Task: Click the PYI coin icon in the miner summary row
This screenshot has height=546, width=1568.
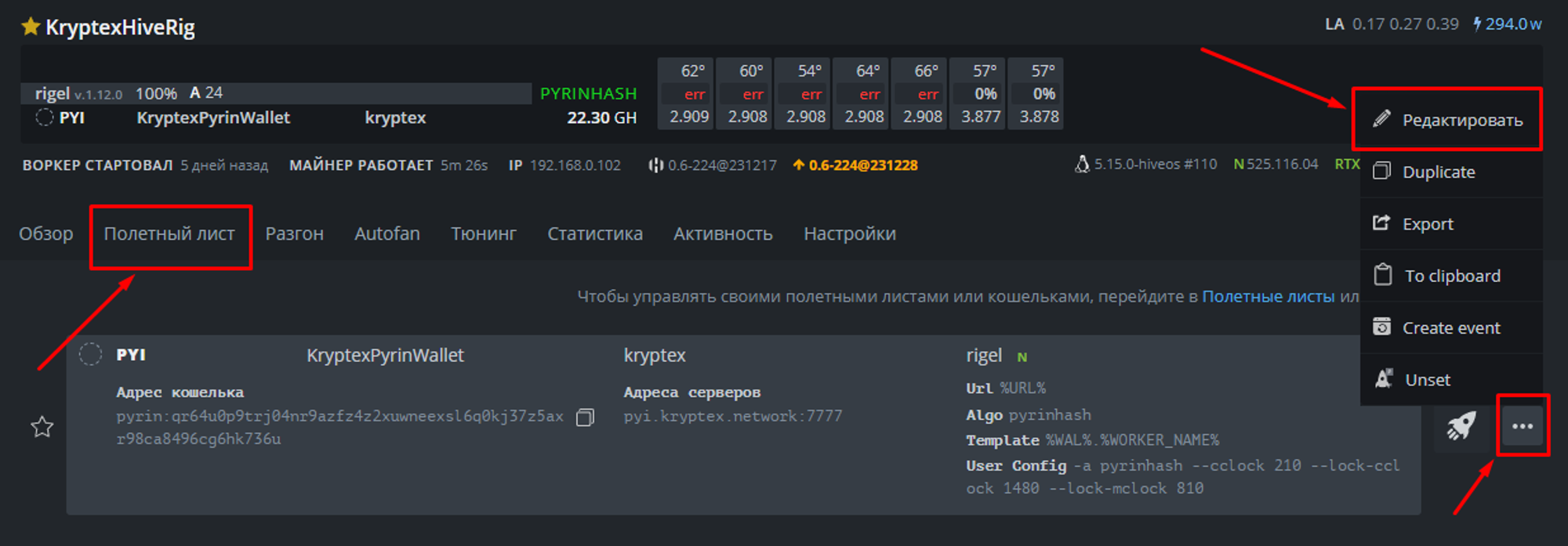Action: [45, 118]
